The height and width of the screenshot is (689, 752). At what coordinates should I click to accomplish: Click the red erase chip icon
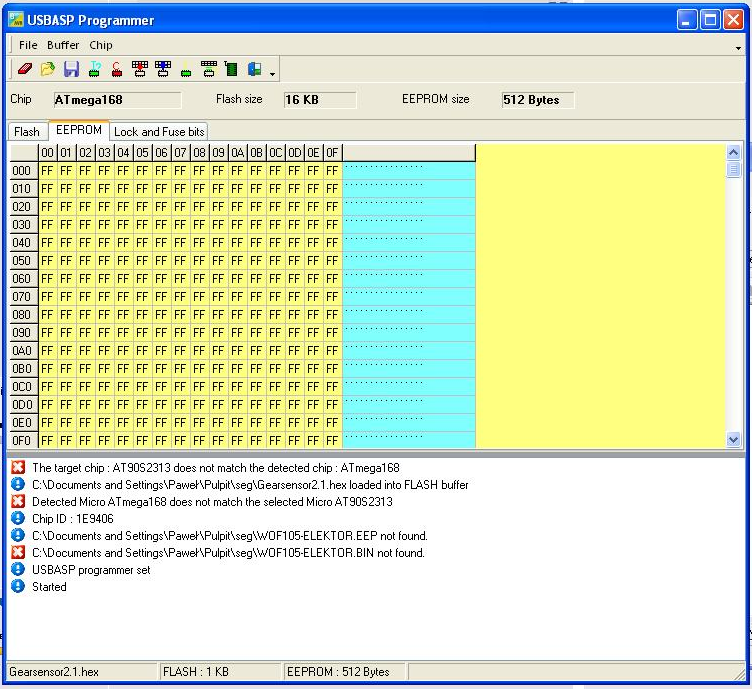(x=117, y=70)
